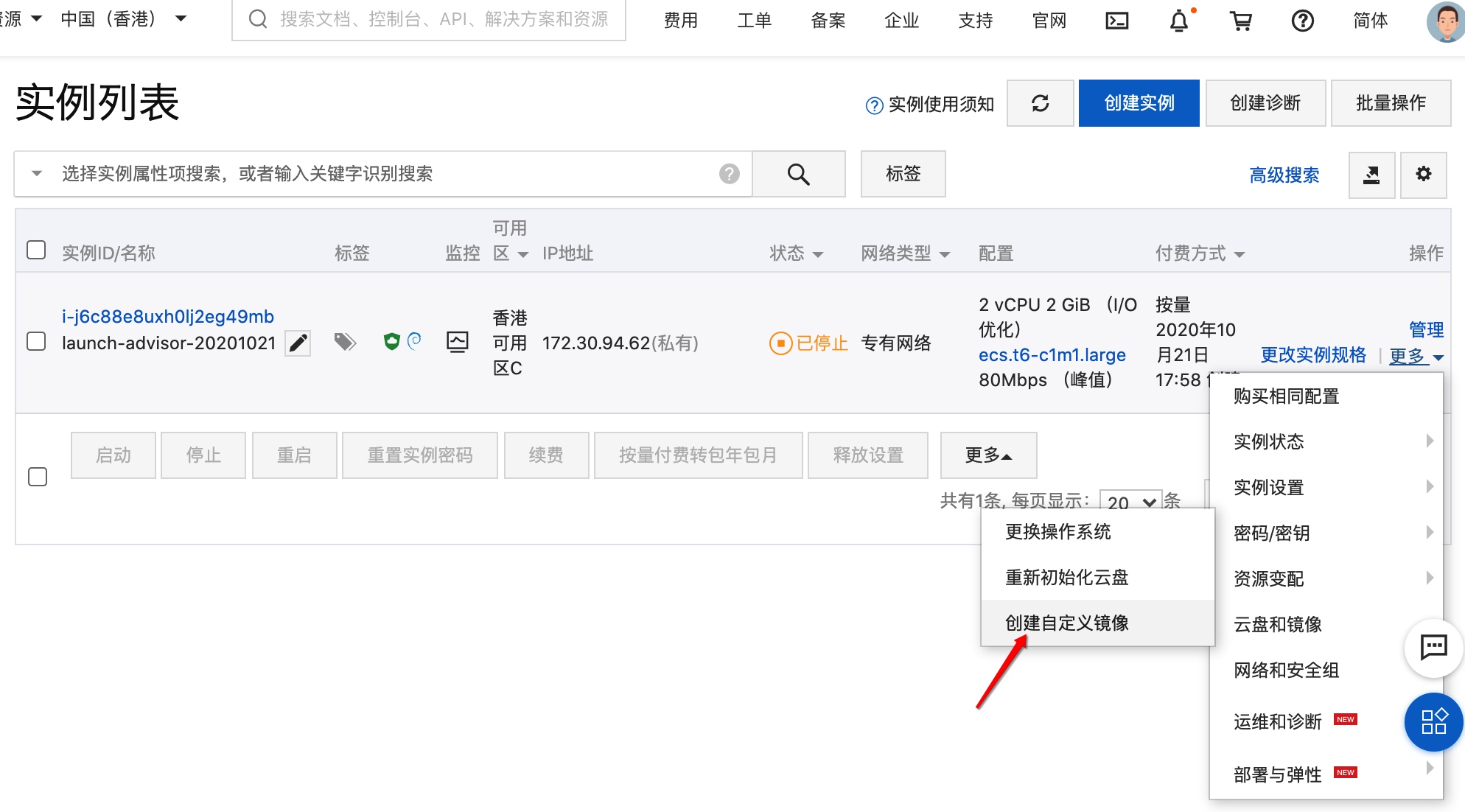Click the export/download list icon

tap(1371, 175)
